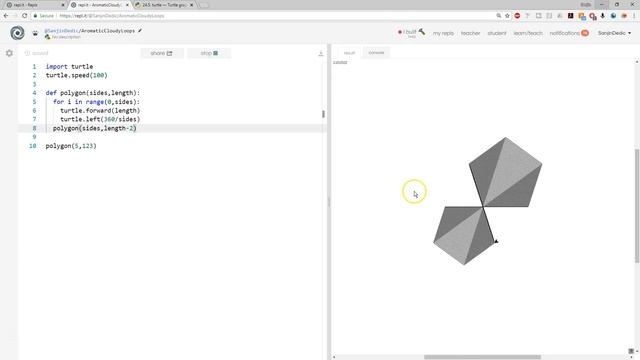This screenshot has width=640, height=360.
Task: Click the @SanjinDedic username link
Action: click(x=61, y=31)
